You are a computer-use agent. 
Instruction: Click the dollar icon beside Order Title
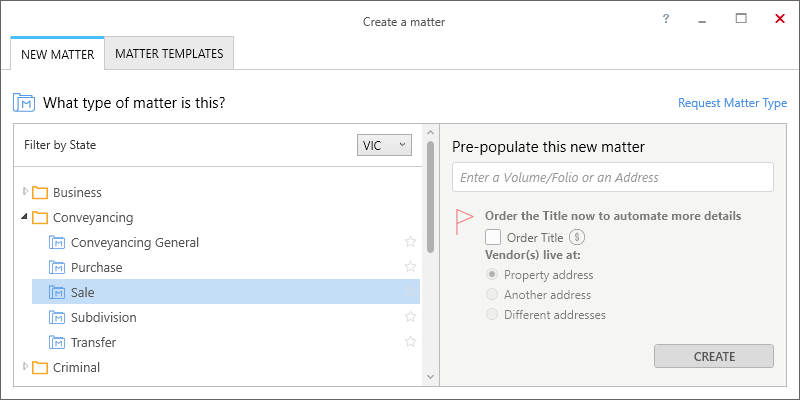(577, 237)
